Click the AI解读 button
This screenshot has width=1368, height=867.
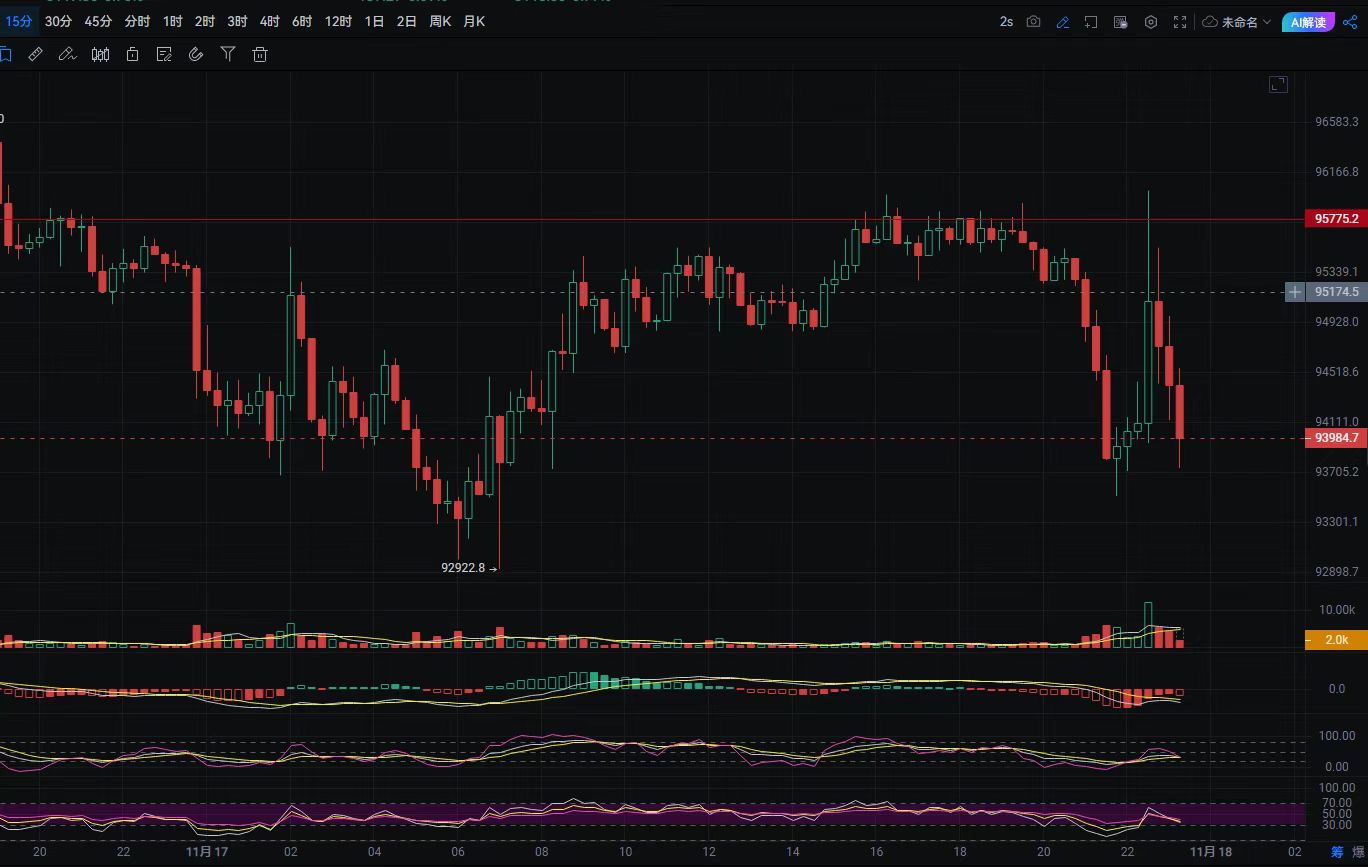pyautogui.click(x=1308, y=22)
